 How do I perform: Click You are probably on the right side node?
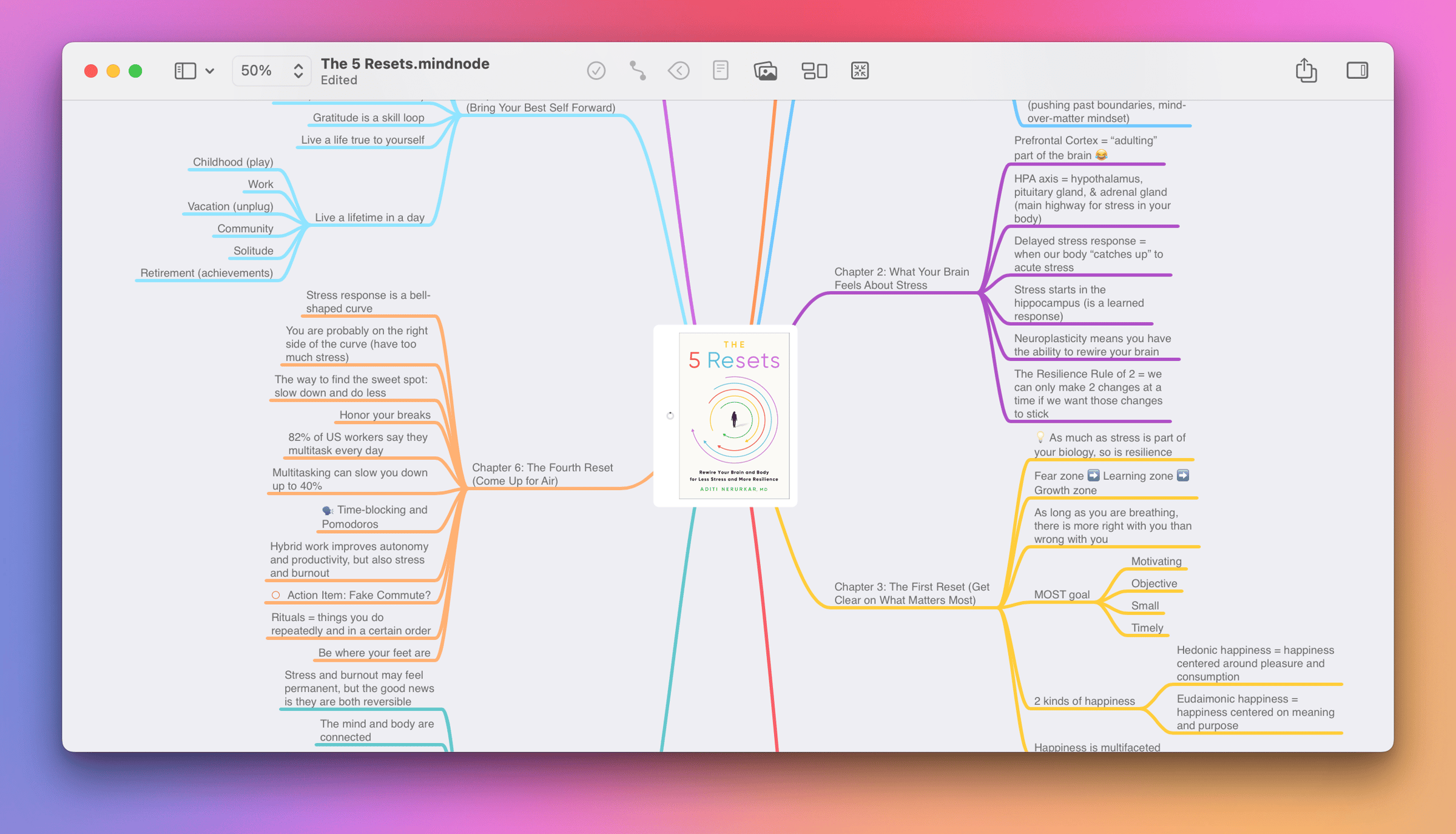tap(357, 344)
